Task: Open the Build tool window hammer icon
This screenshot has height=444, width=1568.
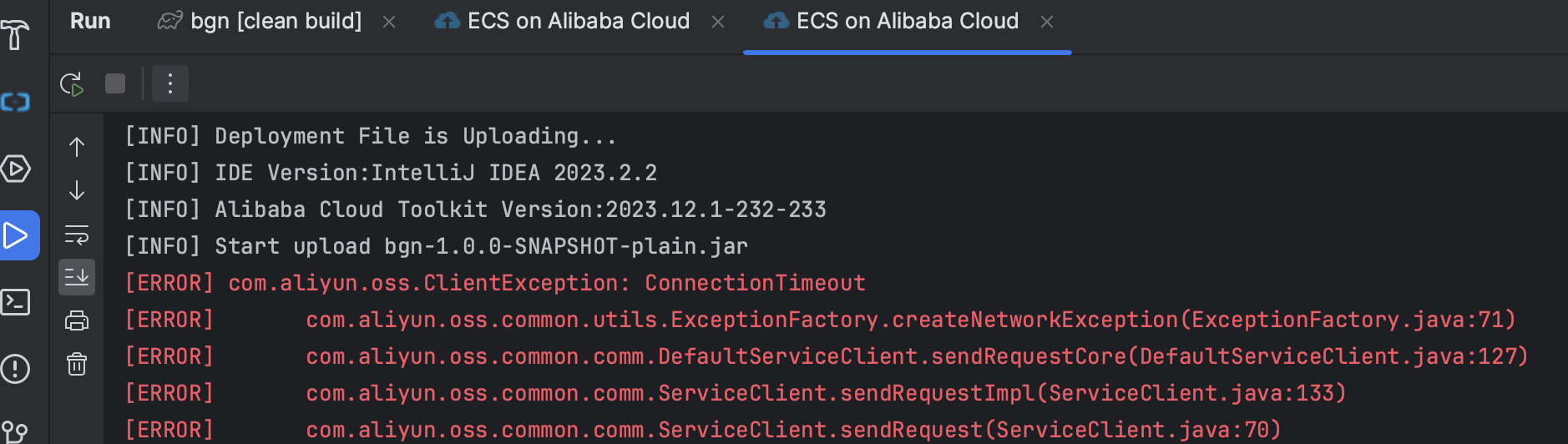Action: 15,35
